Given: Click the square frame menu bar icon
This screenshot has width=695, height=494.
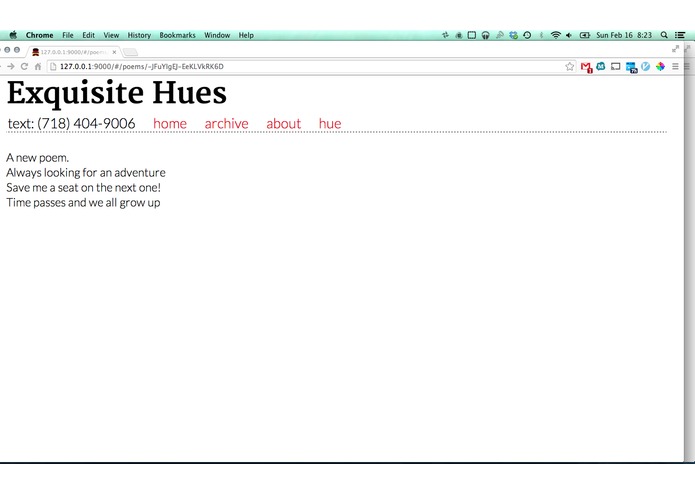Looking at the screenshot, I should point(472,35).
